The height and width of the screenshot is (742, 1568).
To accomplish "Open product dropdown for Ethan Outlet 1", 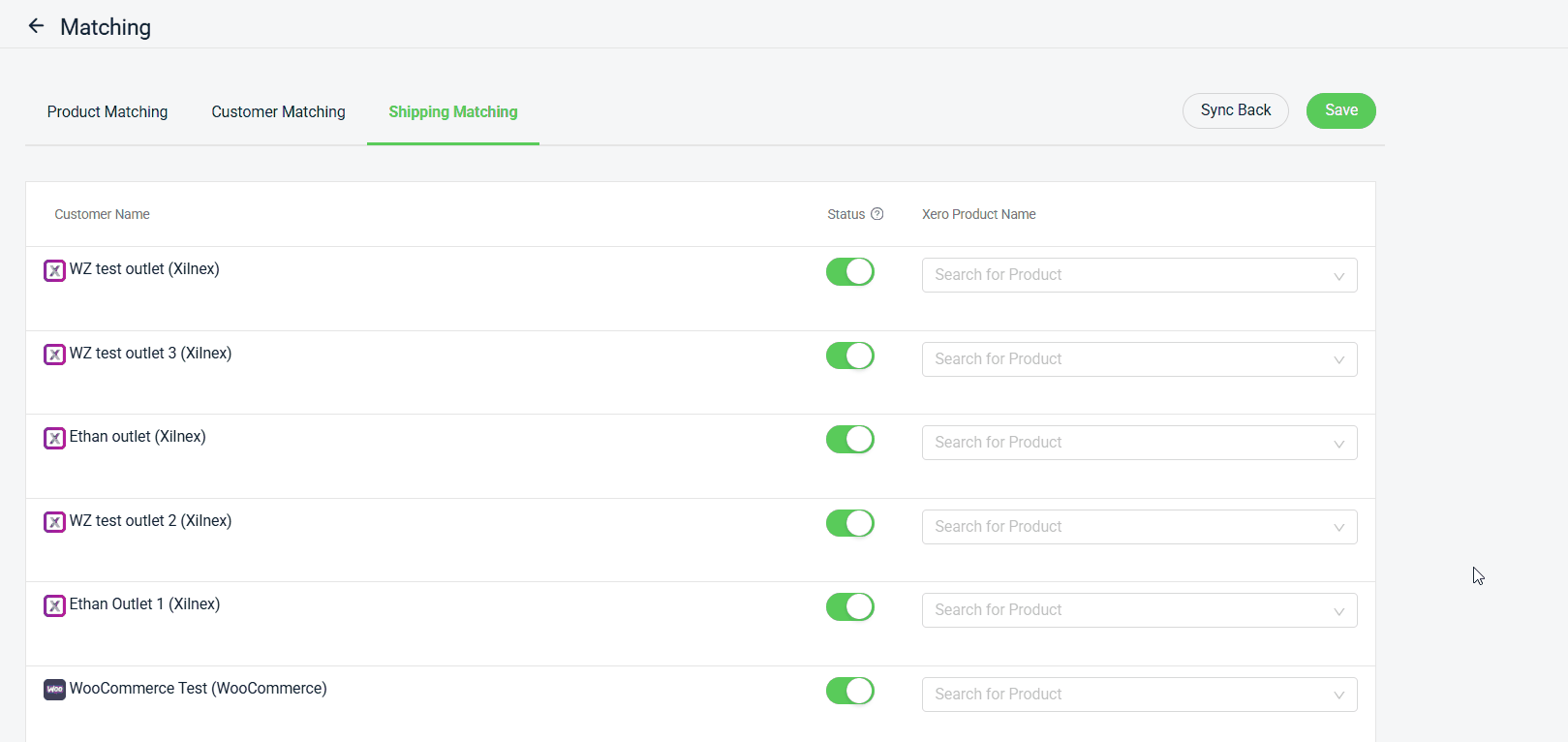I will tap(1139, 610).
